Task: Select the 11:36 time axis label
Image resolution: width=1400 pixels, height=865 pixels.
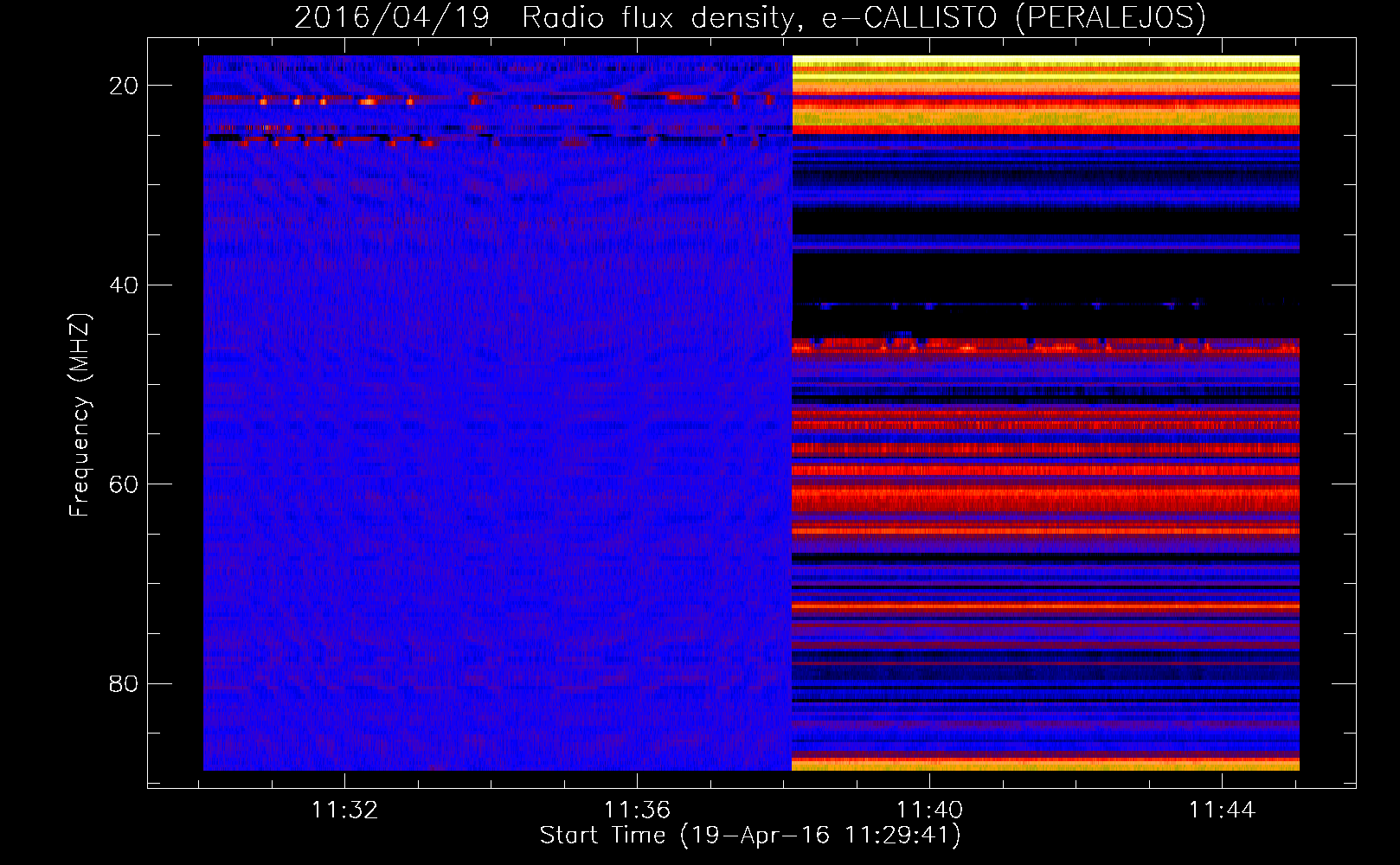Action: click(x=637, y=811)
